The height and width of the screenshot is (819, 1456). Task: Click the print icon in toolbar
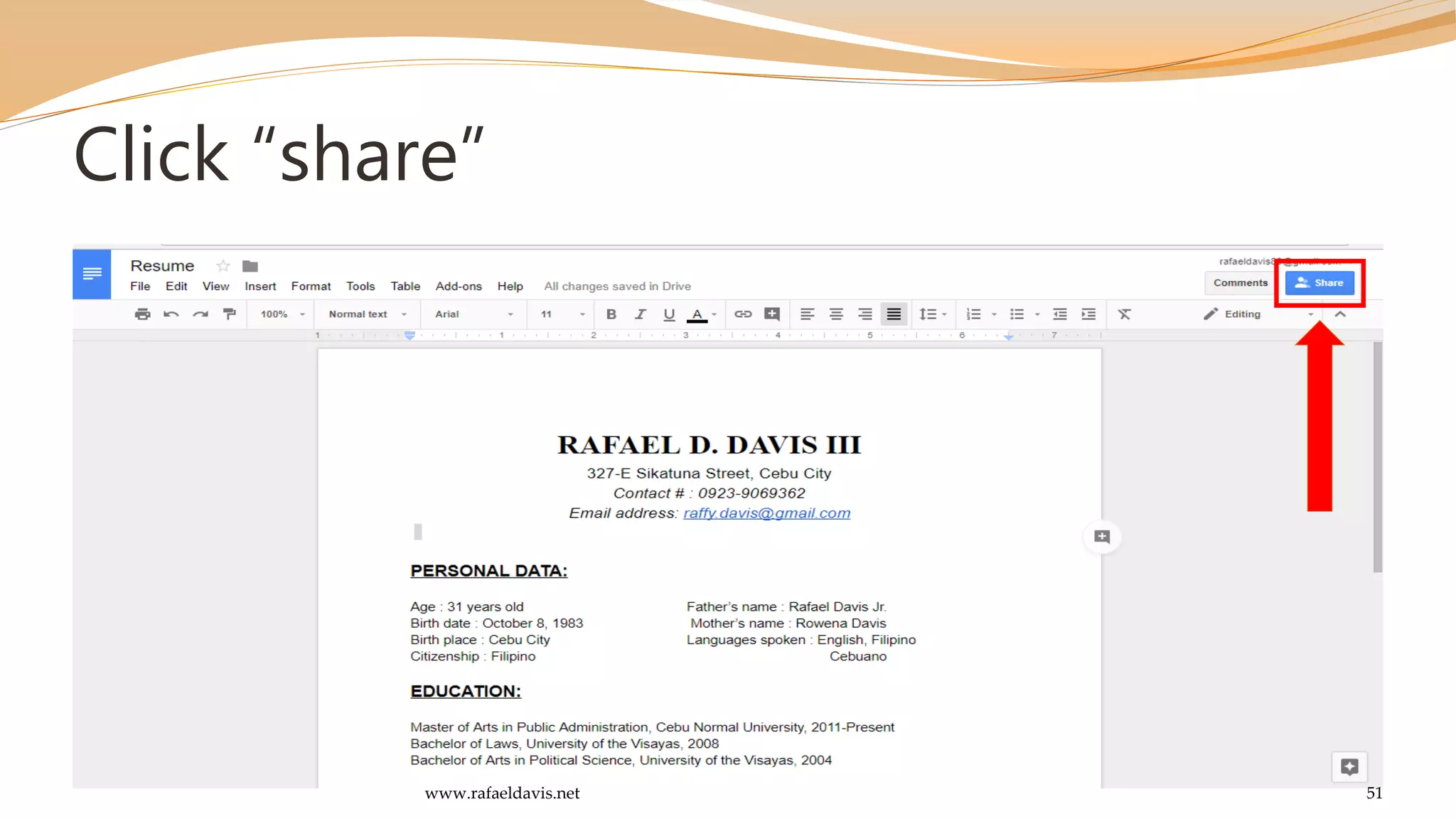coord(142,314)
